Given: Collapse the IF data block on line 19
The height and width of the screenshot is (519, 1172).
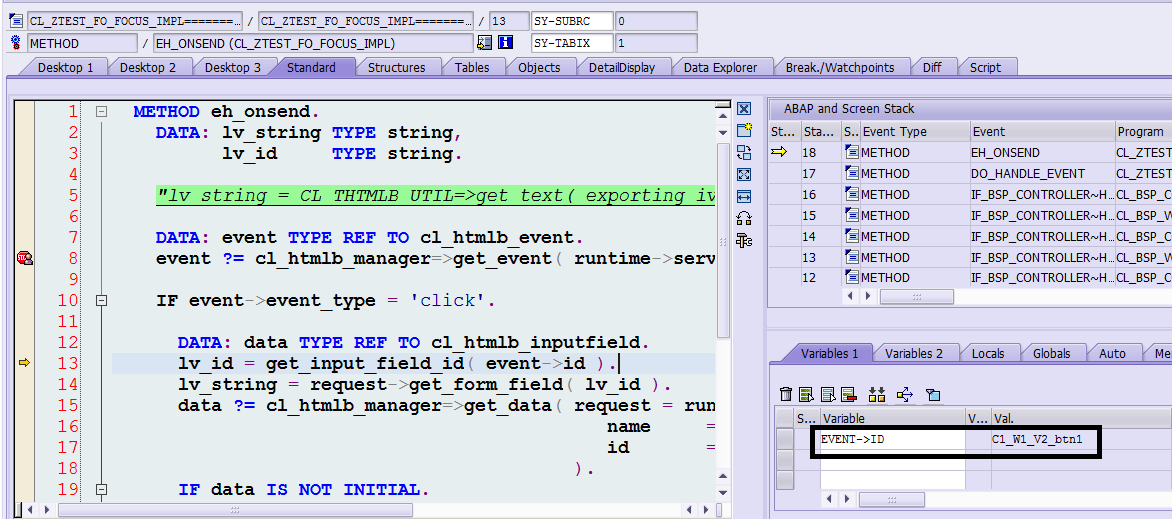Looking at the screenshot, I should tap(101, 490).
